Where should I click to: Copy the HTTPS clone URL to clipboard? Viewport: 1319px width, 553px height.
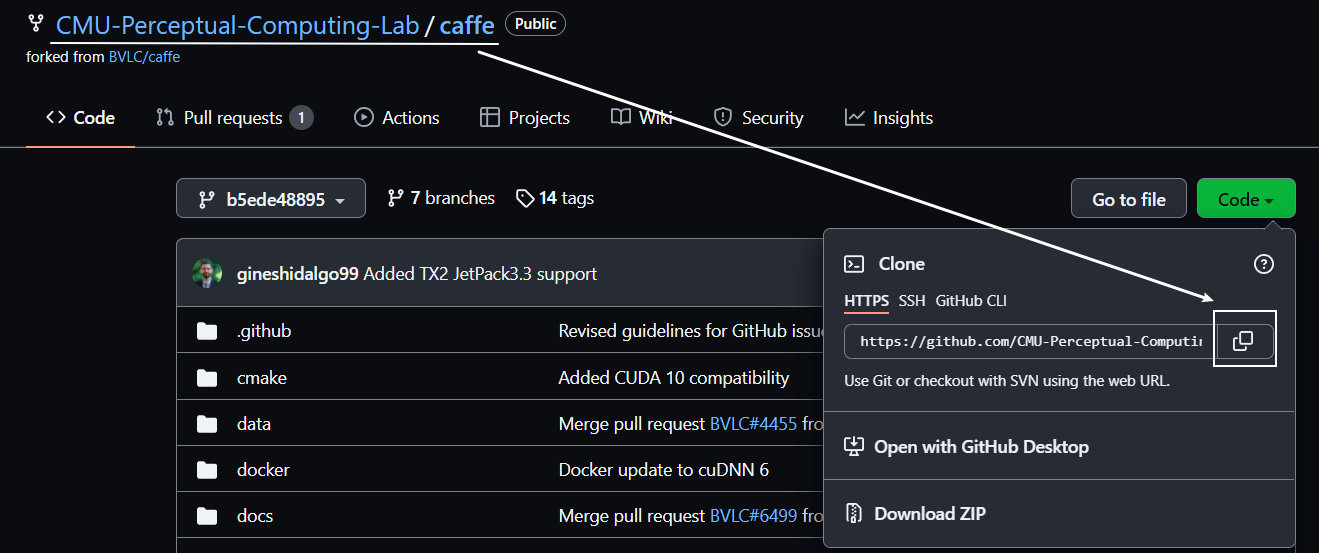pyautogui.click(x=1243, y=341)
